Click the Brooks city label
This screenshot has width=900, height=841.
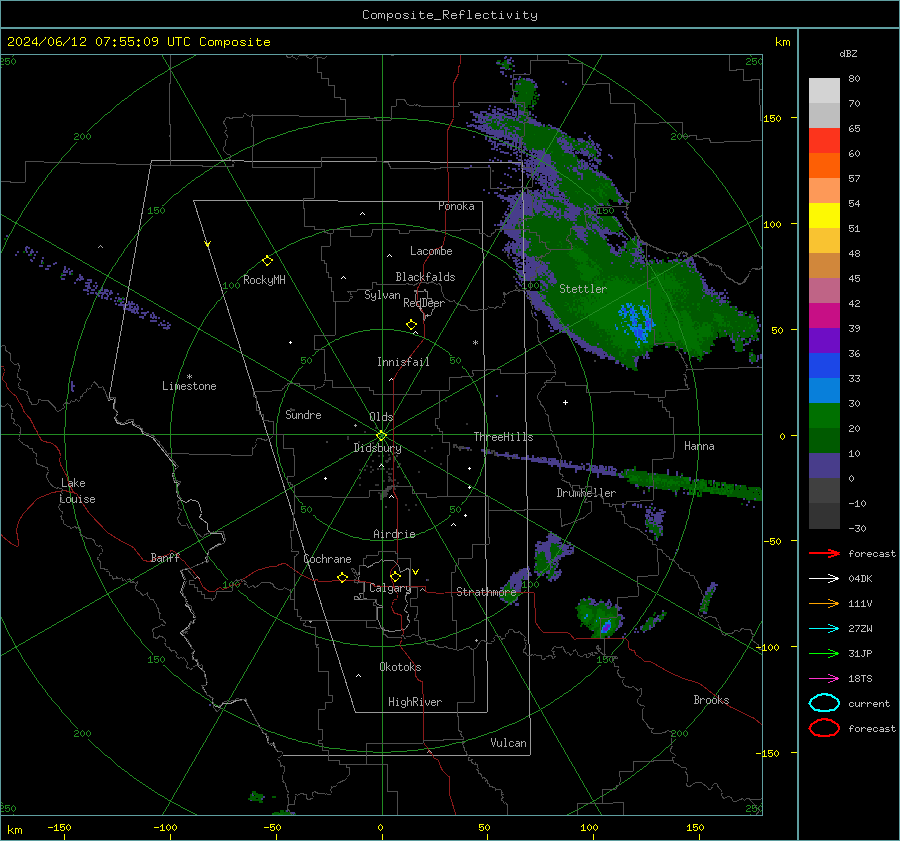[x=711, y=700]
